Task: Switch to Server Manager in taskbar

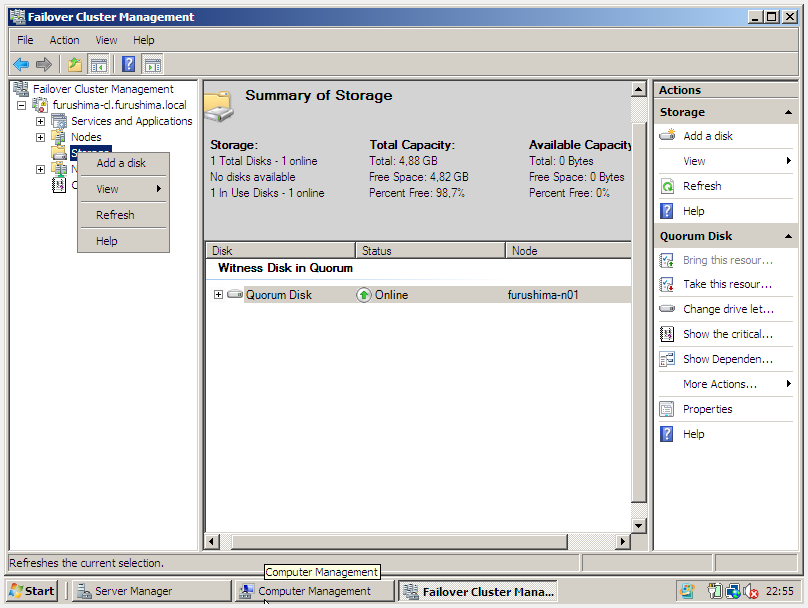Action: [152, 591]
